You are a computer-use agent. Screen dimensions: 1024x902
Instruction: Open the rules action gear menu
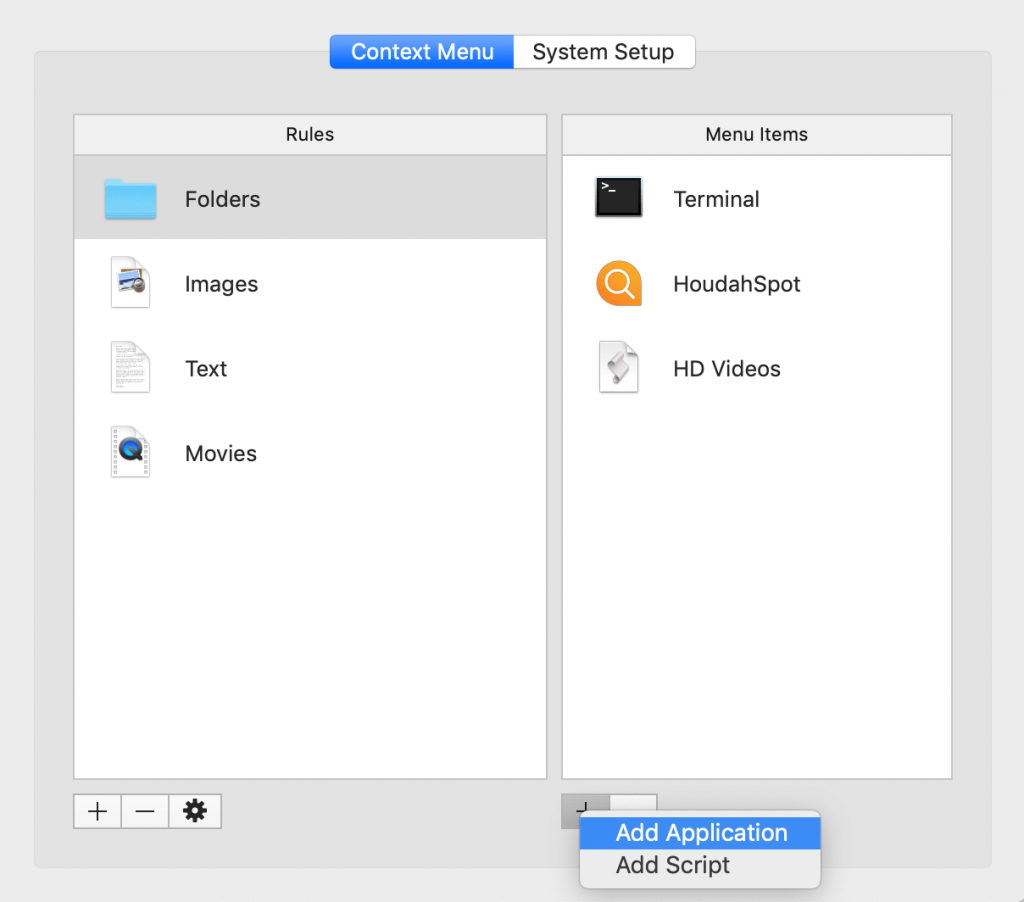[194, 811]
